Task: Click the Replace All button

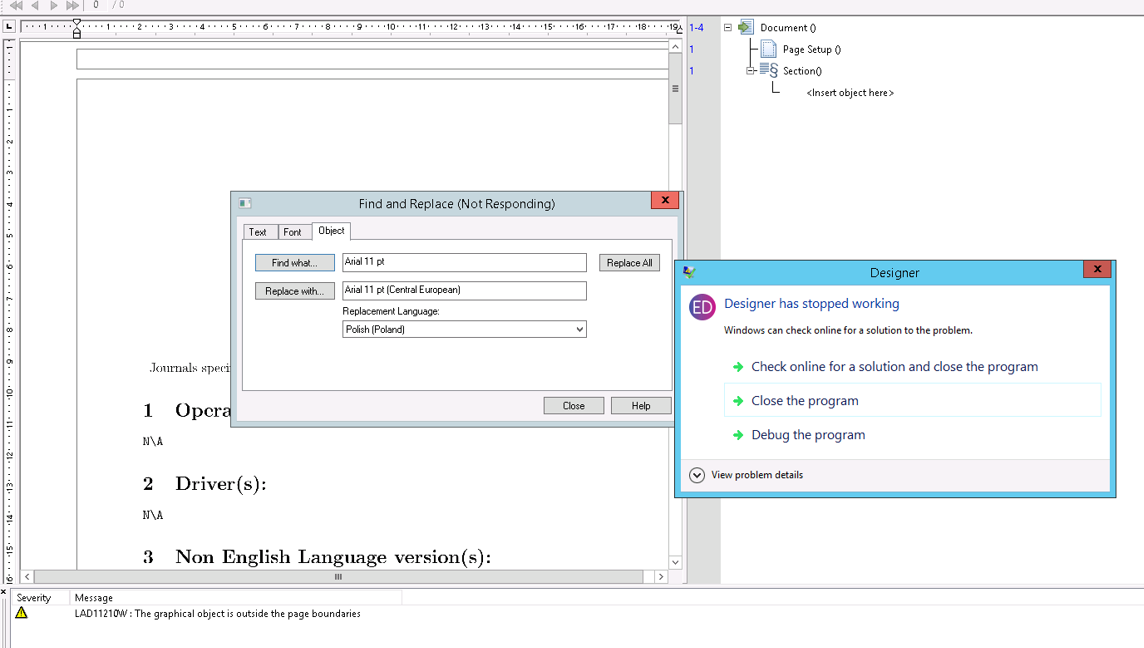Action: (629, 262)
